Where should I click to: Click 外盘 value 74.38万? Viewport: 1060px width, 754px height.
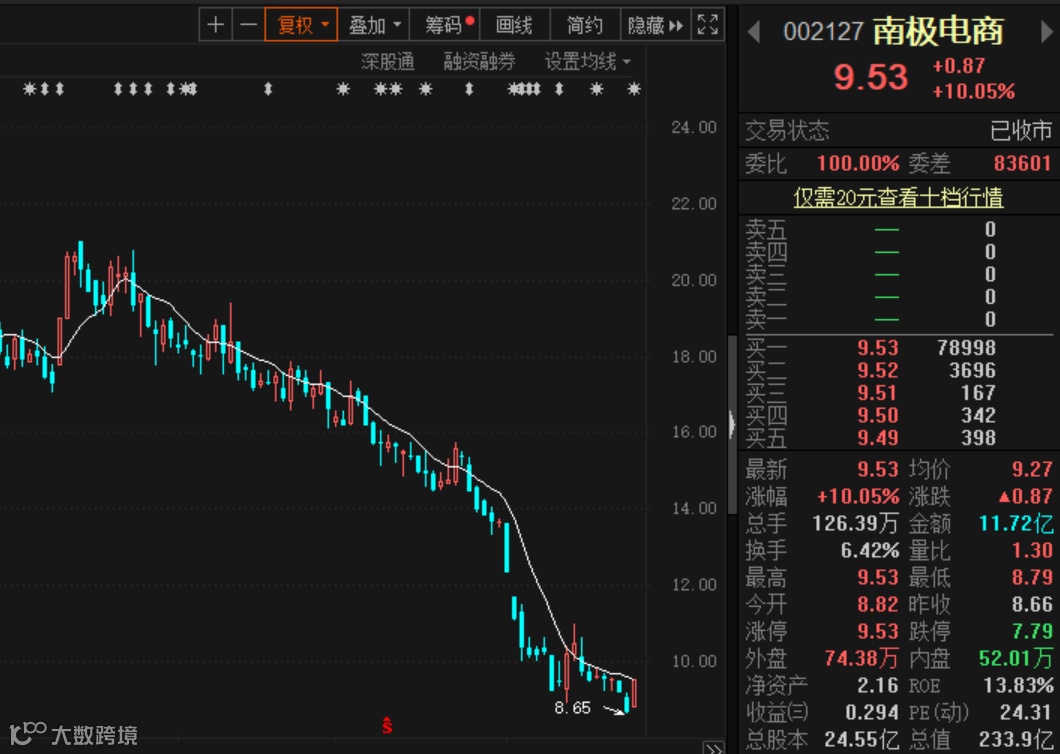pyautogui.click(x=861, y=657)
